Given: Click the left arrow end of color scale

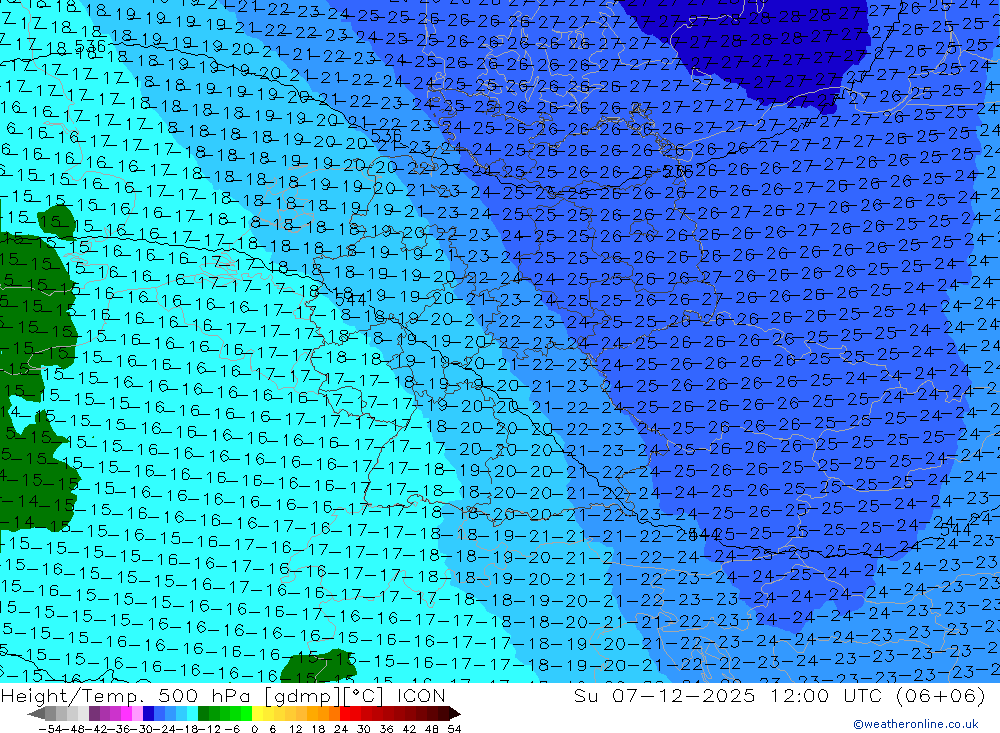Looking at the screenshot, I should (x=36, y=713).
